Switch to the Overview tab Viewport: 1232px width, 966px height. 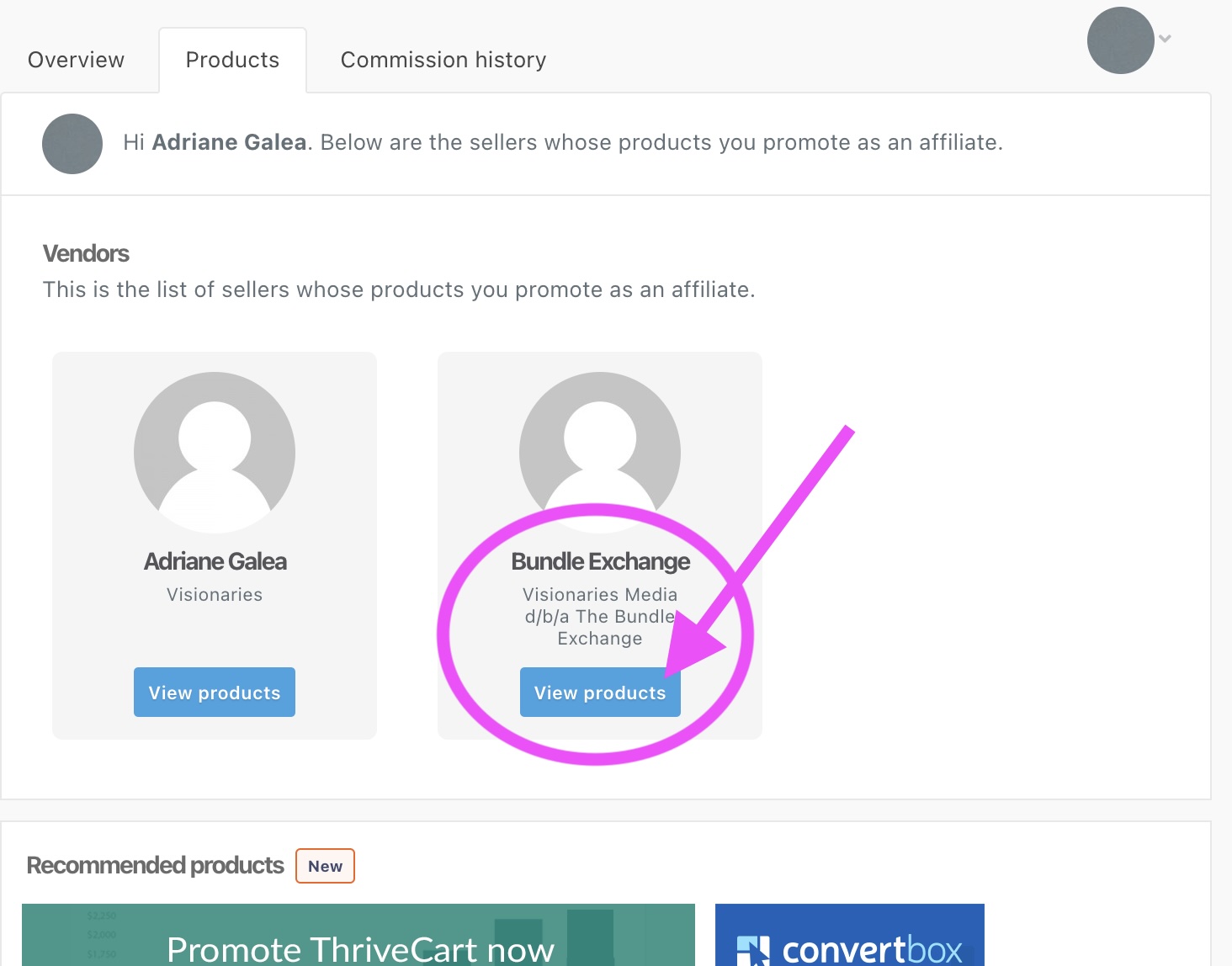[x=76, y=60]
